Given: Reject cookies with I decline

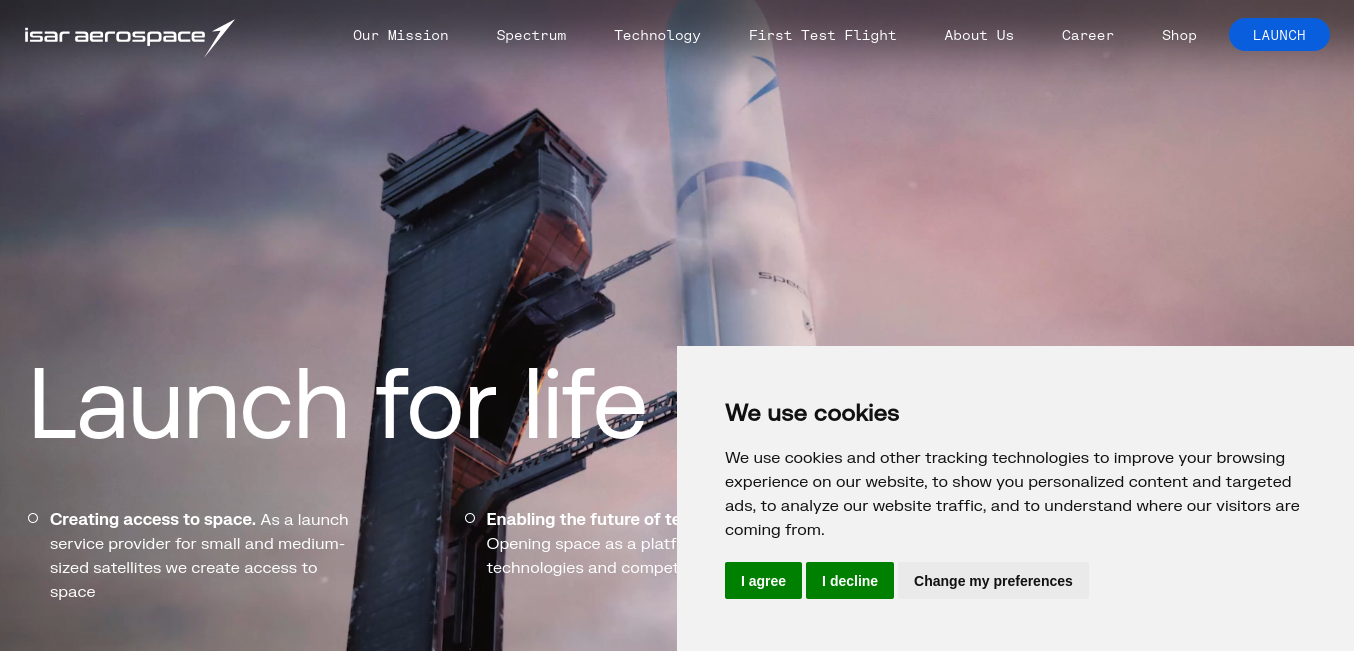Looking at the screenshot, I should coord(850,581).
